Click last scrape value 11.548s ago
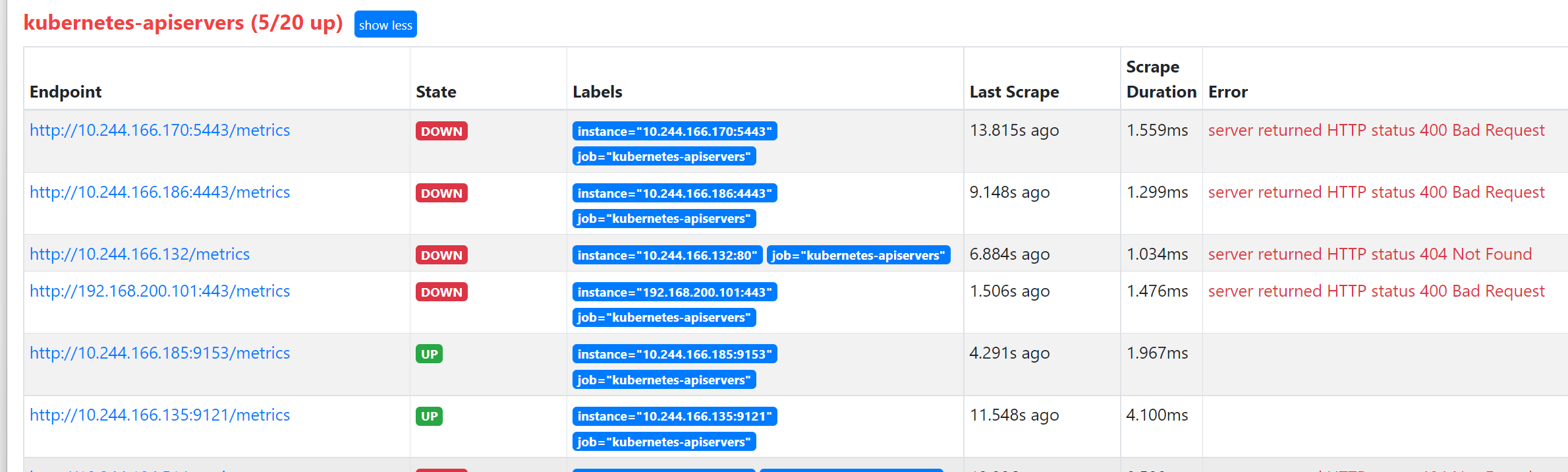This screenshot has width=1568, height=472. click(1015, 415)
